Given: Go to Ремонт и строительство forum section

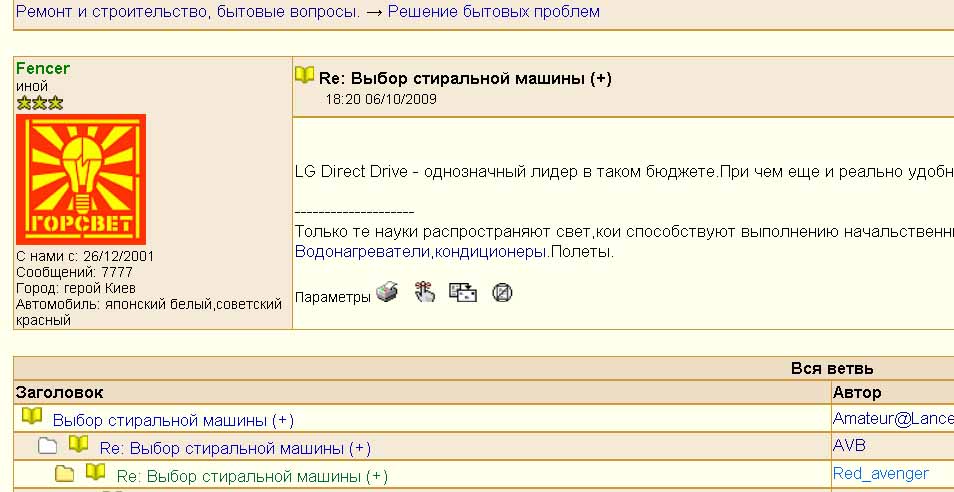Looking at the screenshot, I should [187, 12].
